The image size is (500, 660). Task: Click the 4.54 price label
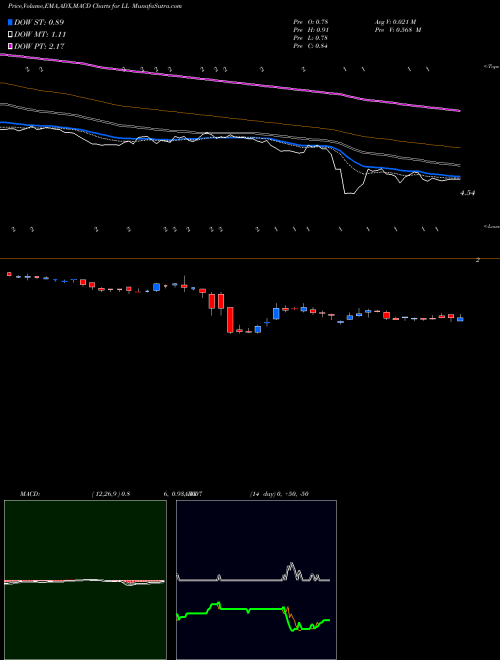(x=468, y=193)
